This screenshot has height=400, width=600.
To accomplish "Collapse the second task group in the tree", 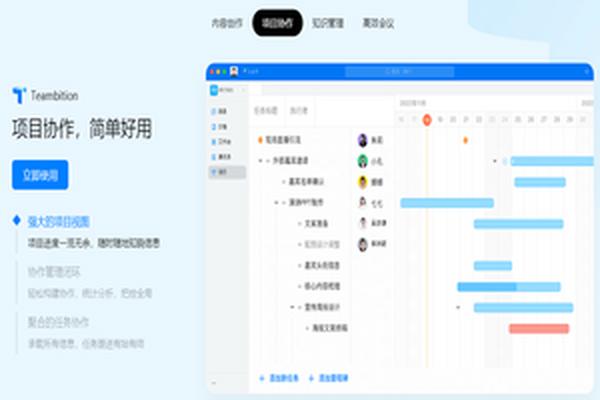I will [x=261, y=160].
